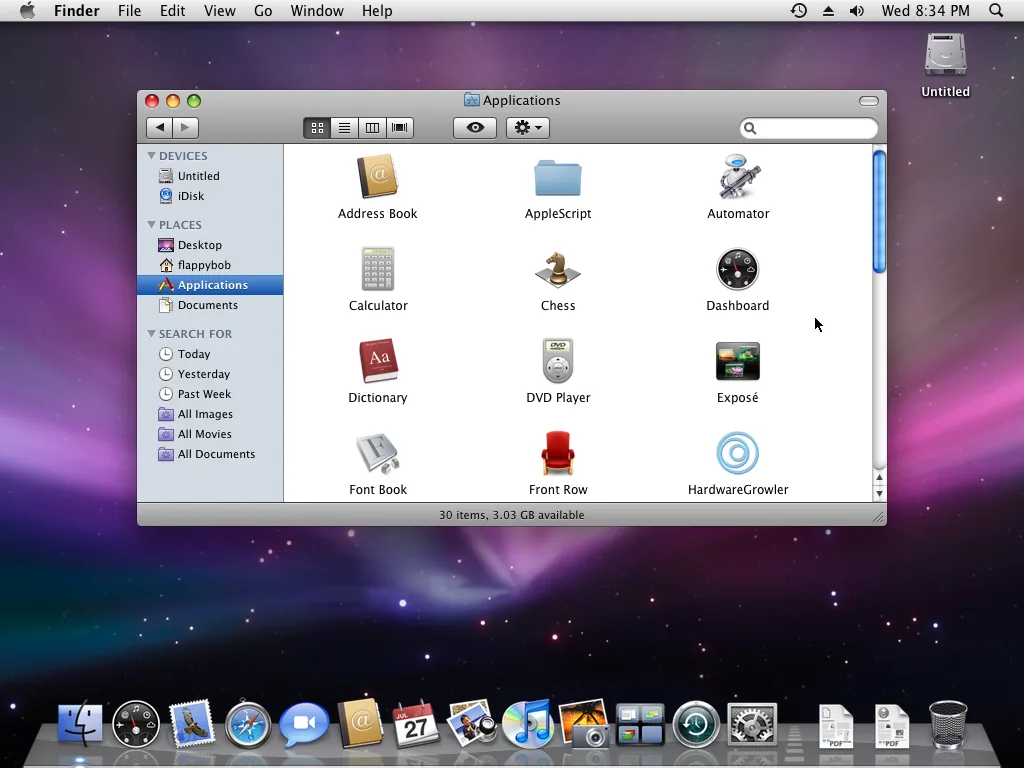Open the Help menu
The image size is (1024, 768).
click(x=377, y=10)
